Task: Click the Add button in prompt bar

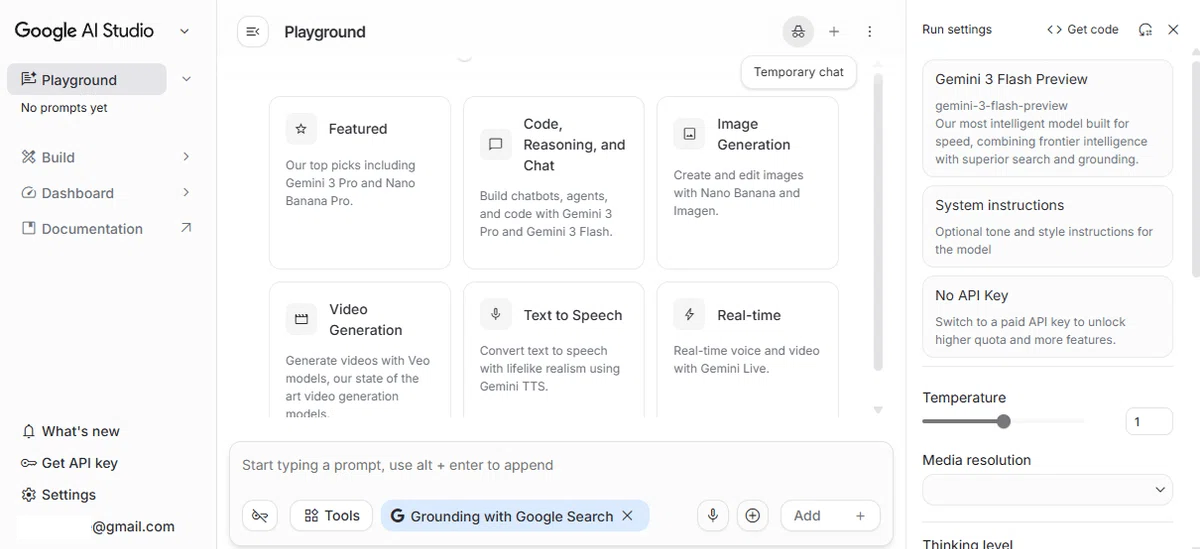Action: click(x=830, y=516)
